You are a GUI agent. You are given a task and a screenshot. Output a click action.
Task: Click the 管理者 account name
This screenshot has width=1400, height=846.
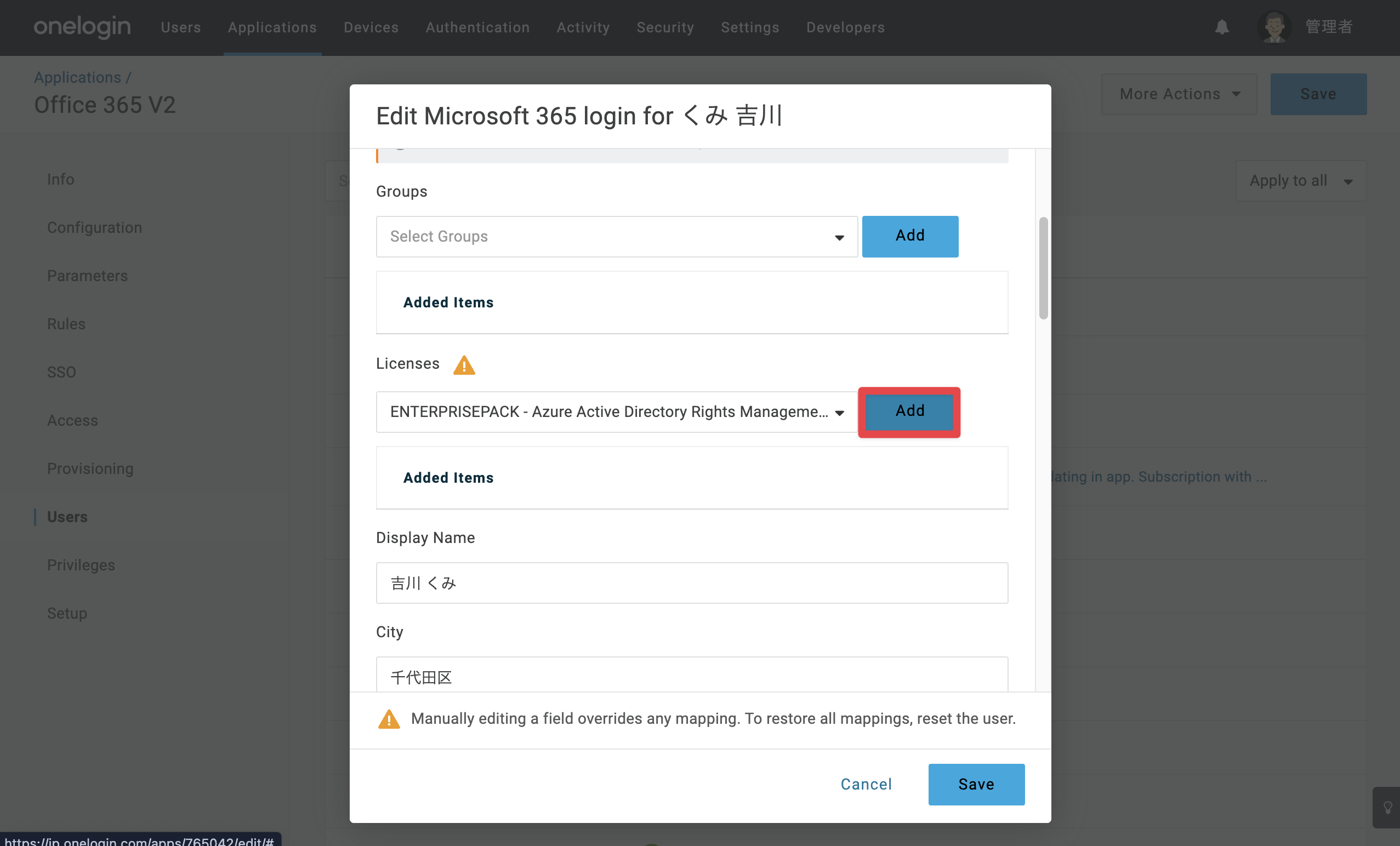(1328, 27)
